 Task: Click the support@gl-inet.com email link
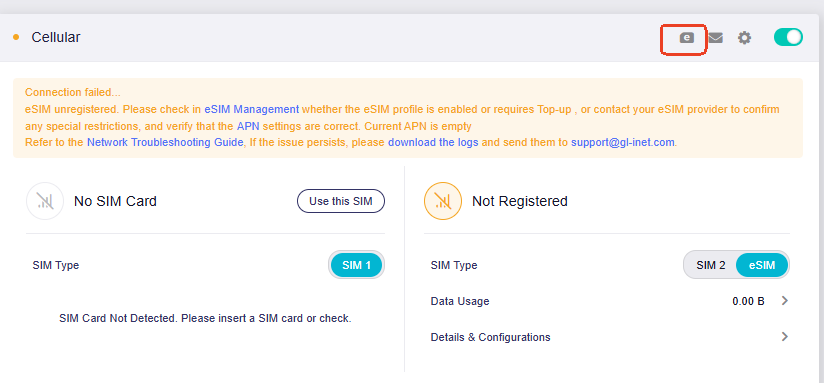point(623,142)
